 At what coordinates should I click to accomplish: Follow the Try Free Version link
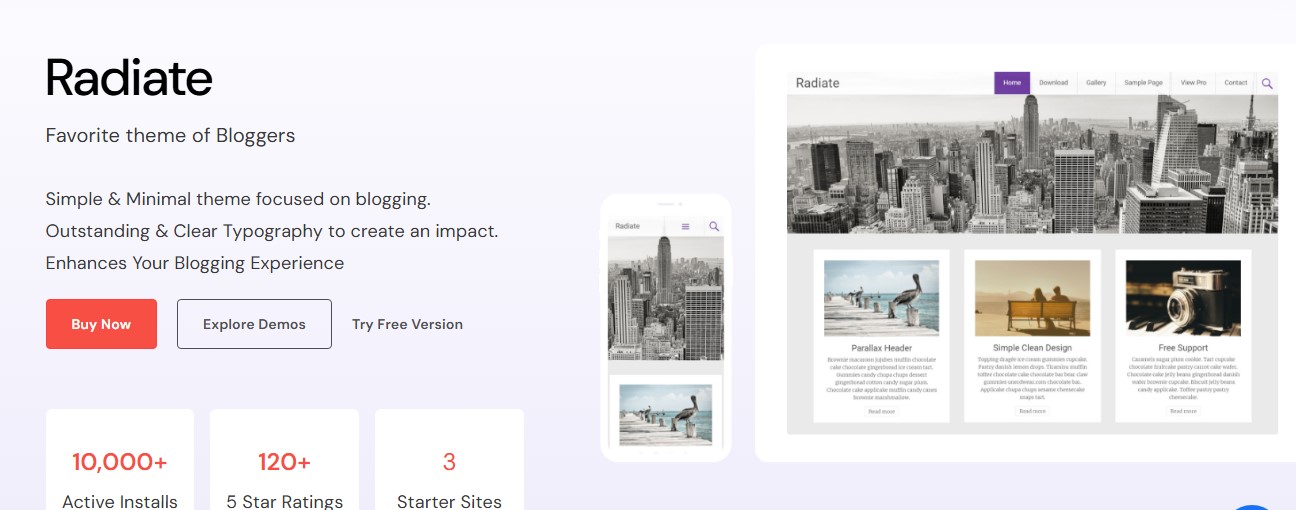(407, 324)
